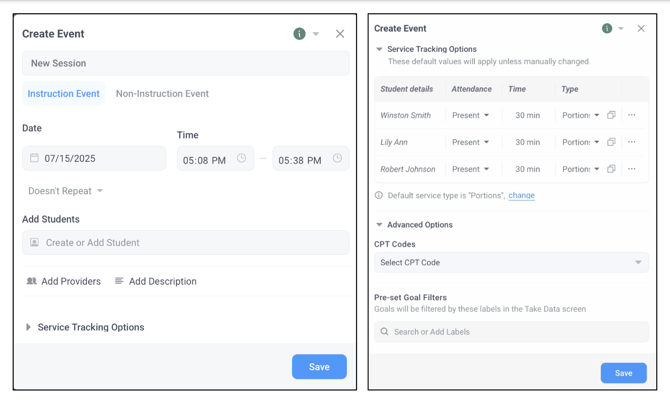Screen dimensions: 670x404
Task: Click the calendar icon in Date field
Action: click(34, 158)
